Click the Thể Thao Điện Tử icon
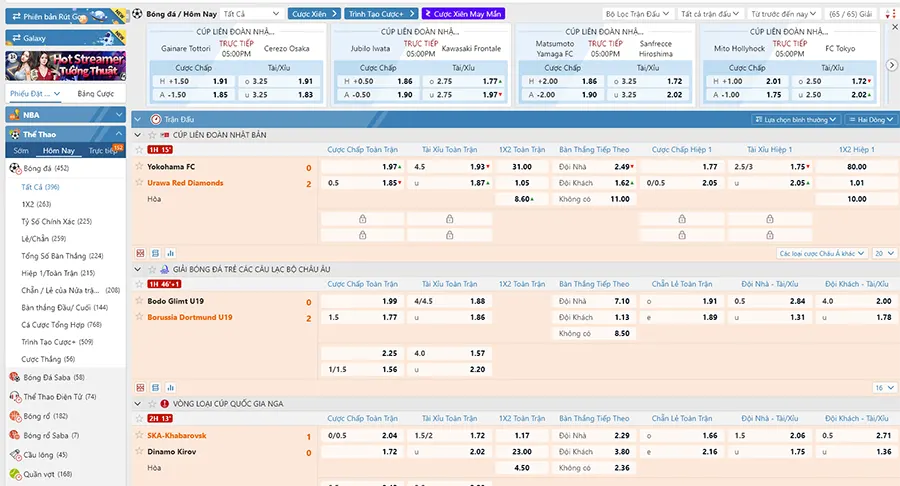Image resolution: width=900 pixels, height=486 pixels. click(15, 396)
